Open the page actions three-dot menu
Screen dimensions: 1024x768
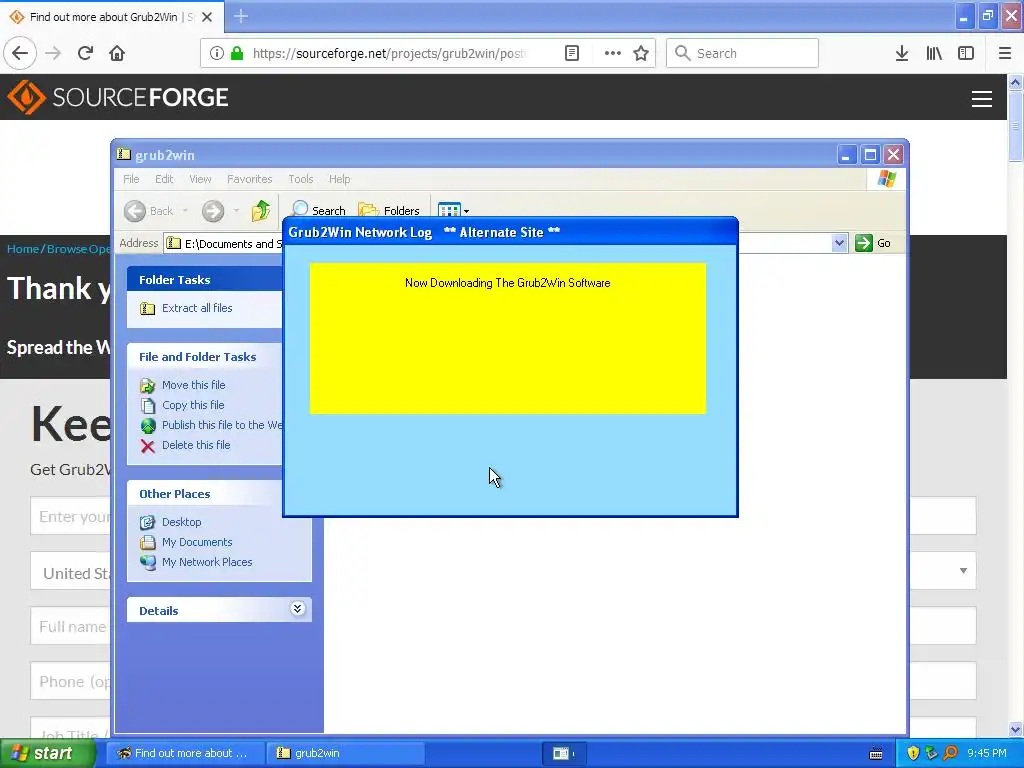click(x=613, y=53)
